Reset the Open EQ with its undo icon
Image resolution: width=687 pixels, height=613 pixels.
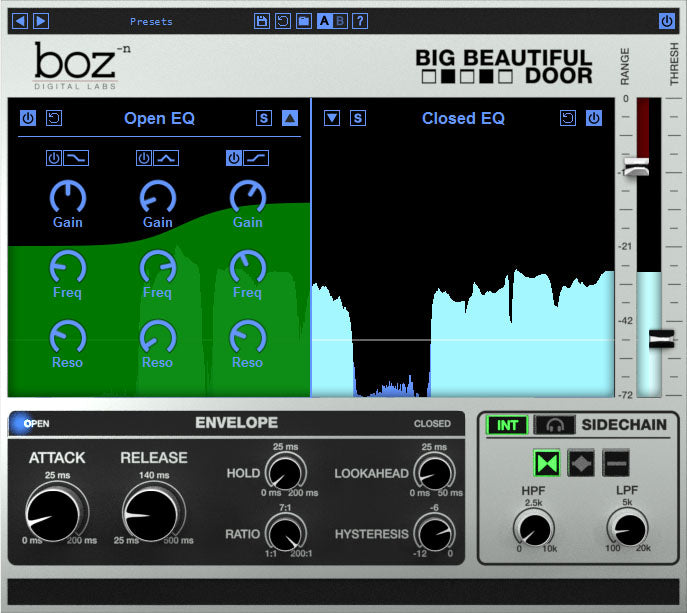point(55,119)
